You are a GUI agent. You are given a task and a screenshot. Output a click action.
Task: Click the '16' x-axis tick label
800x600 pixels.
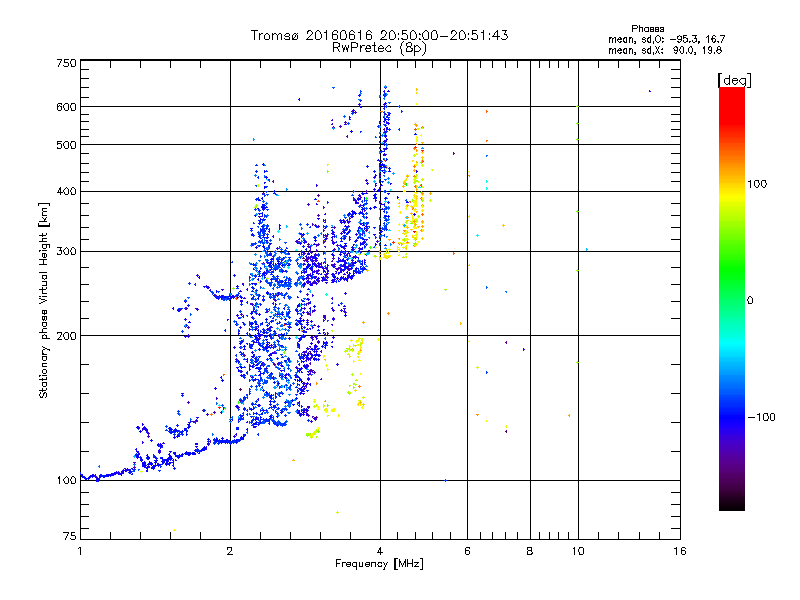(680, 551)
